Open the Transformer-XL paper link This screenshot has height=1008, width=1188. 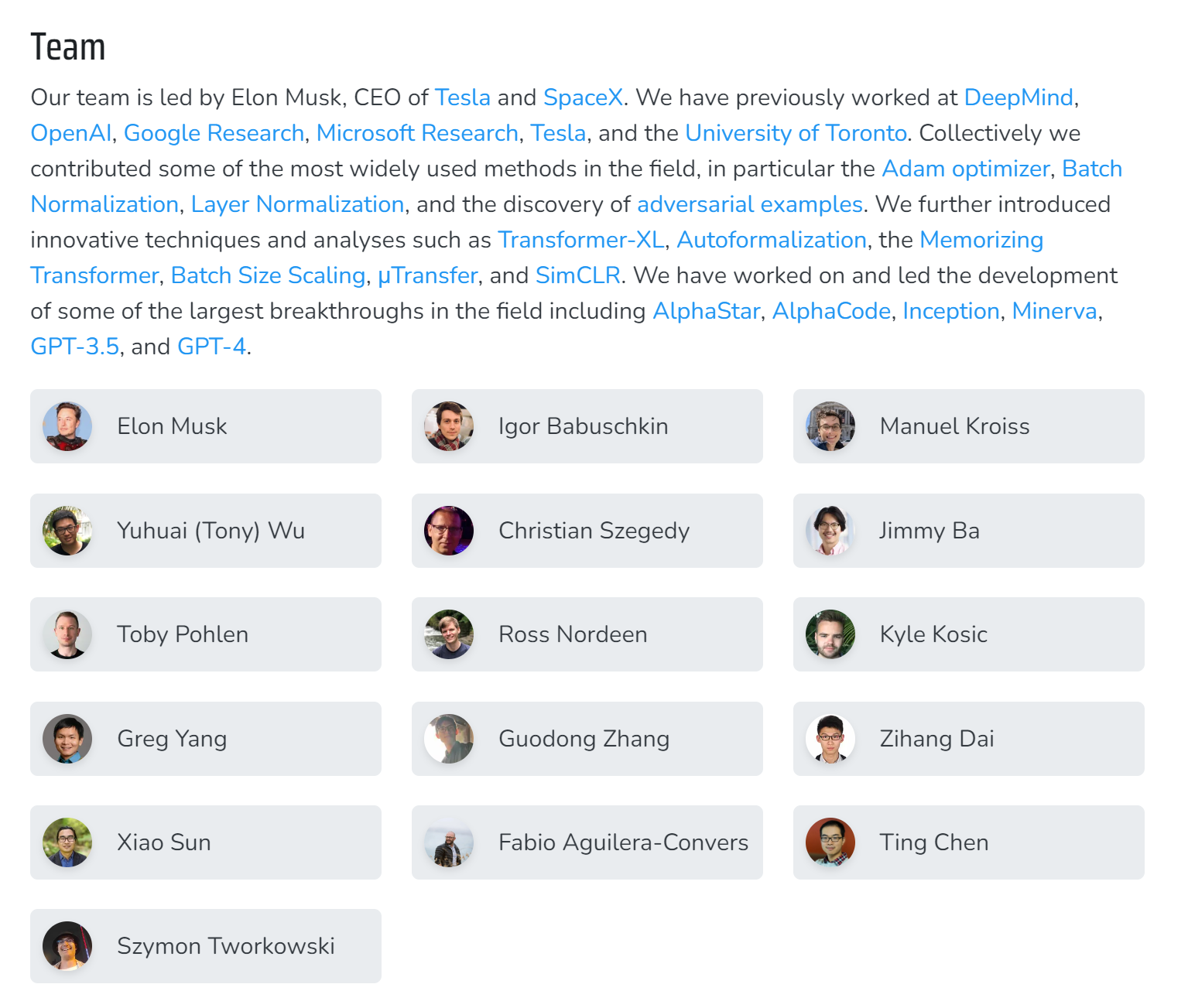coord(581,240)
